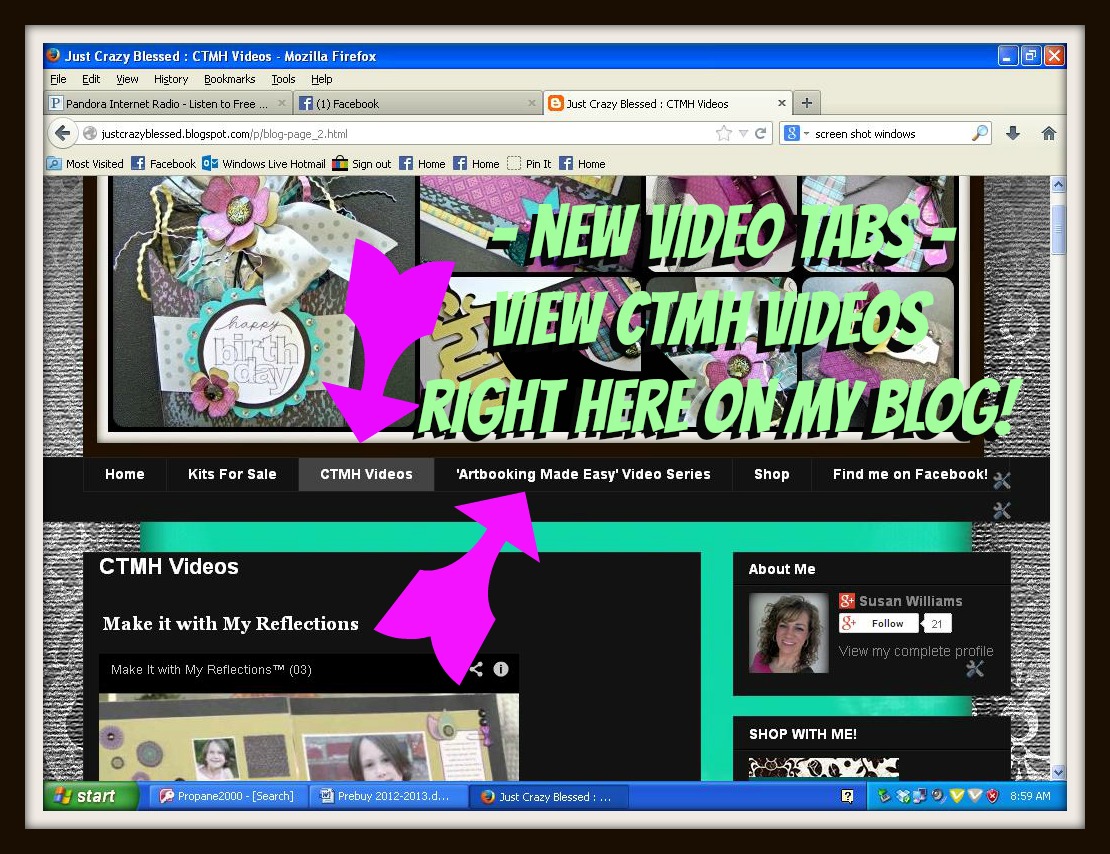Play the Make It with My Reflections video
Image resolution: width=1110 pixels, height=854 pixels.
coord(309,736)
